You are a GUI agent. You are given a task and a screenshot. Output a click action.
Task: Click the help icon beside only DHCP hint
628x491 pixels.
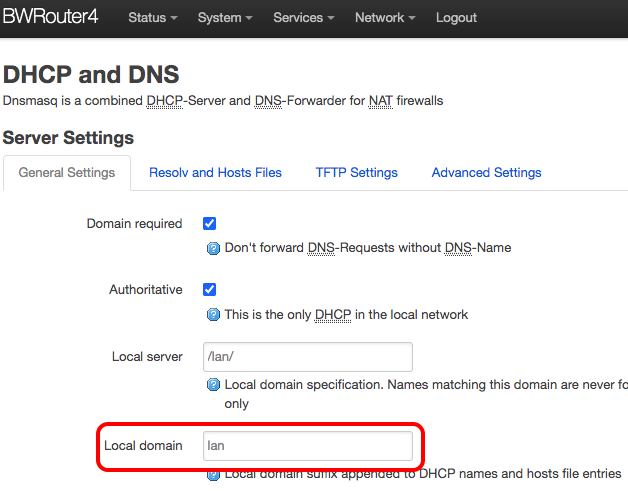(x=213, y=315)
